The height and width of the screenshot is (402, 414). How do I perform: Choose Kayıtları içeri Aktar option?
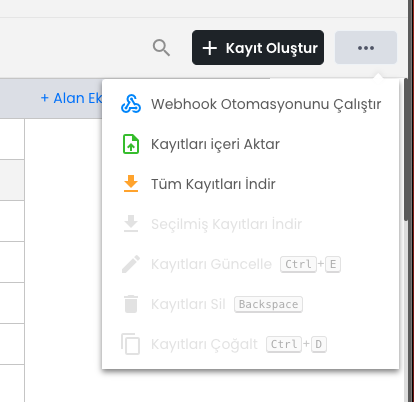point(251,144)
